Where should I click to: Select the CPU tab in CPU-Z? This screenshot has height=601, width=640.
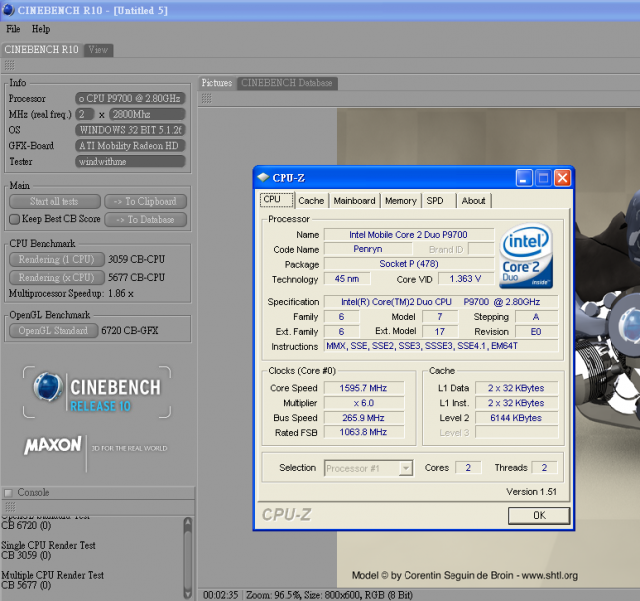click(x=277, y=200)
